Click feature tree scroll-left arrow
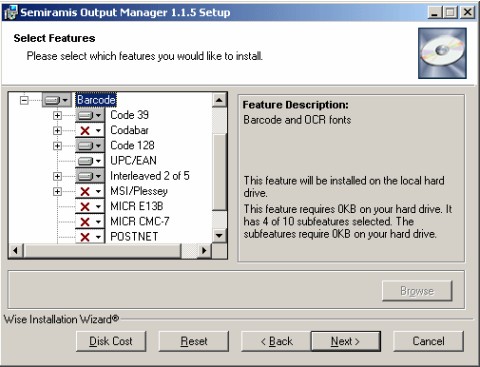 coord(16,251)
